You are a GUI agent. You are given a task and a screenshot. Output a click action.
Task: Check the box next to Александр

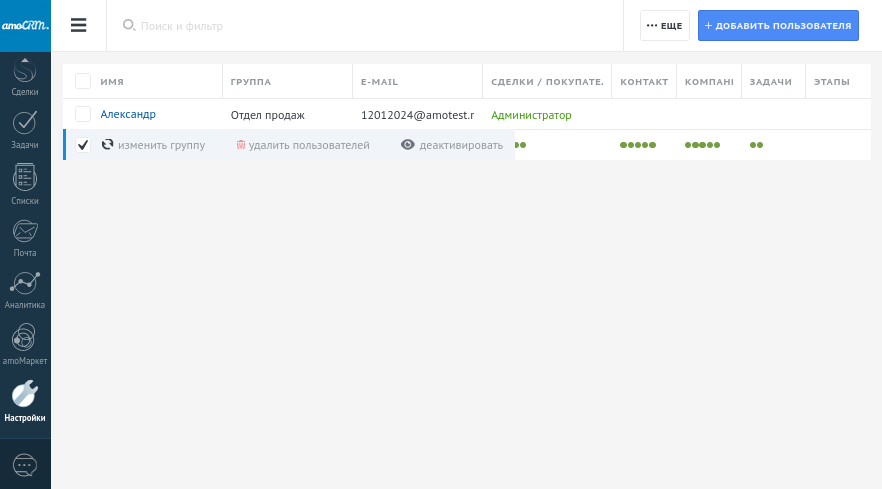[83, 115]
